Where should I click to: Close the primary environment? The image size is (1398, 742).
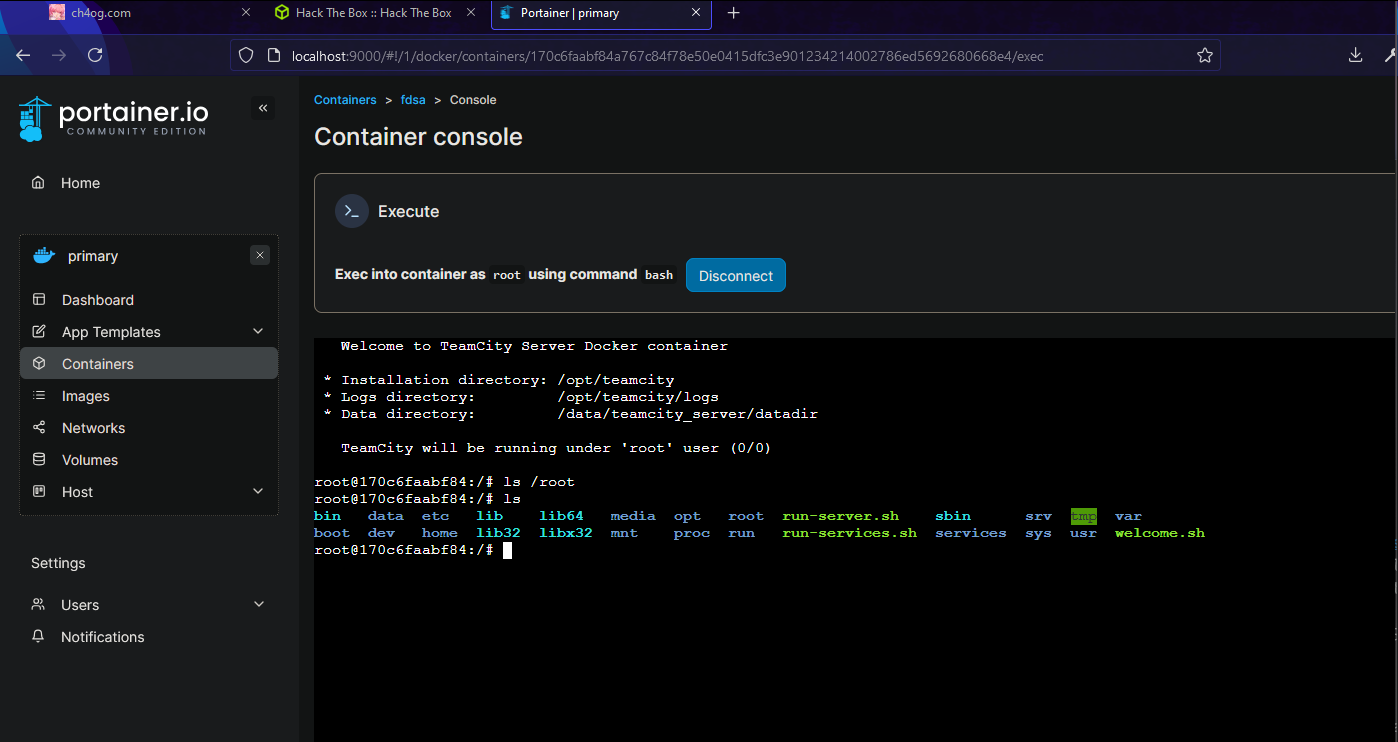tap(260, 256)
